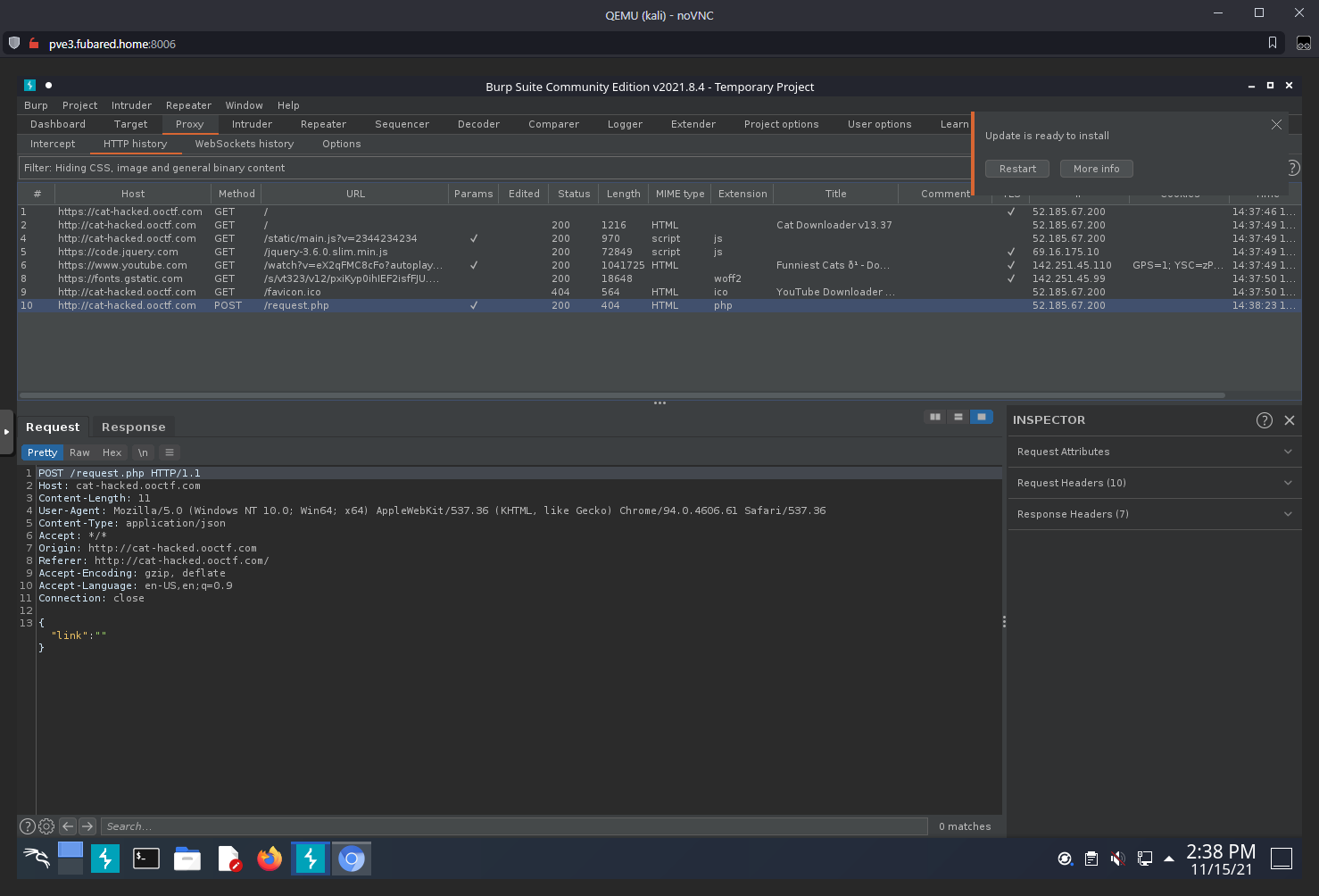Select the /static/main.js request row
Screen dimensions: 1319x896
pos(659,238)
